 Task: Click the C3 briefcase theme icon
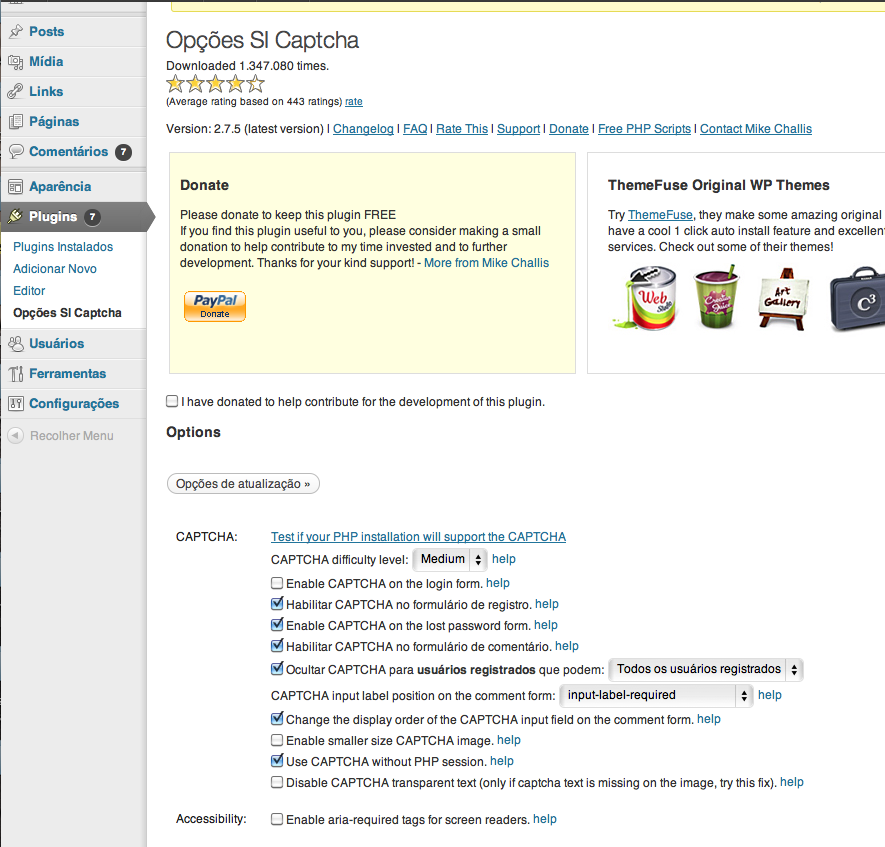coord(857,299)
